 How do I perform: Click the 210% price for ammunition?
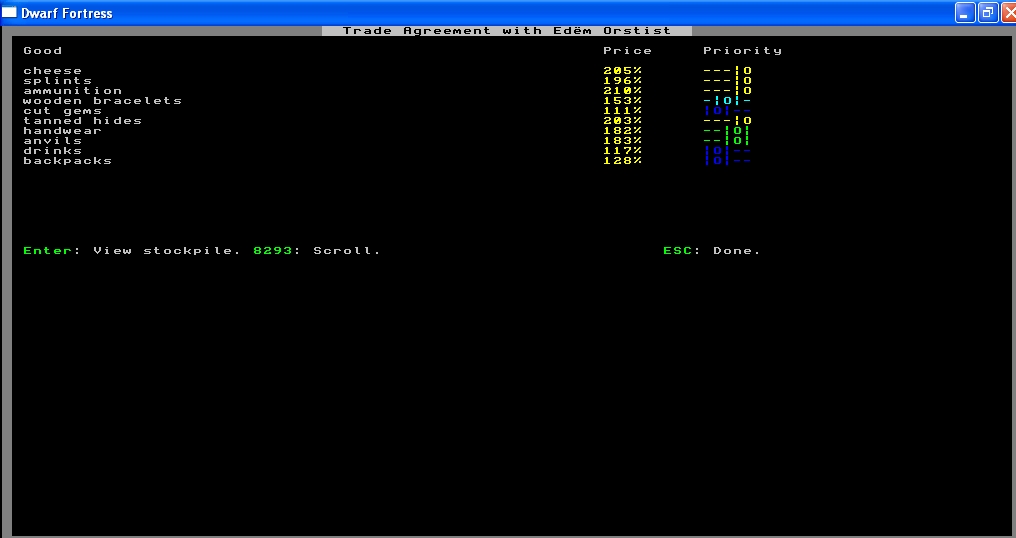point(622,91)
